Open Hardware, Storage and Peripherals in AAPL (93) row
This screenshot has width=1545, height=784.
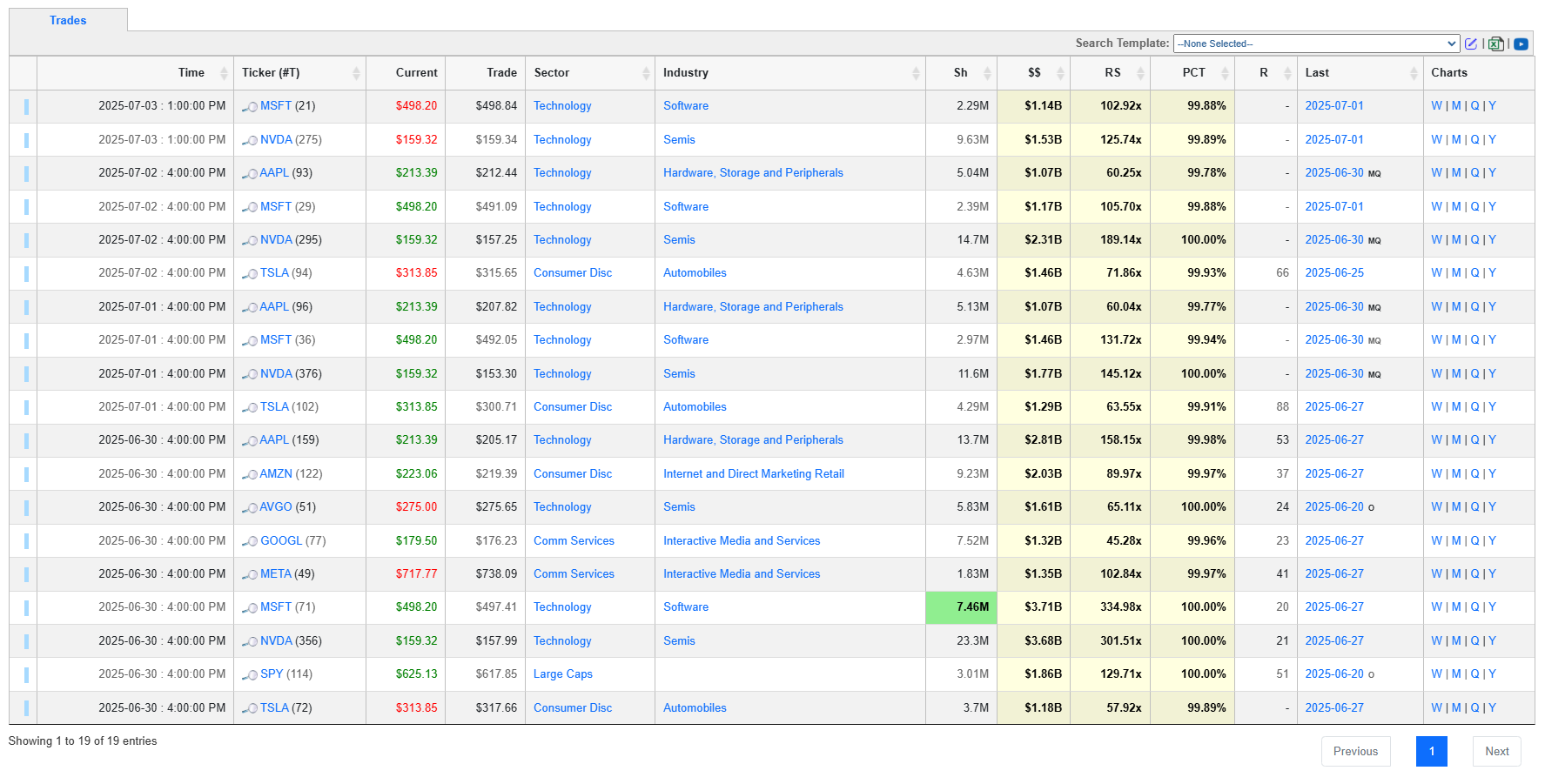tap(753, 173)
